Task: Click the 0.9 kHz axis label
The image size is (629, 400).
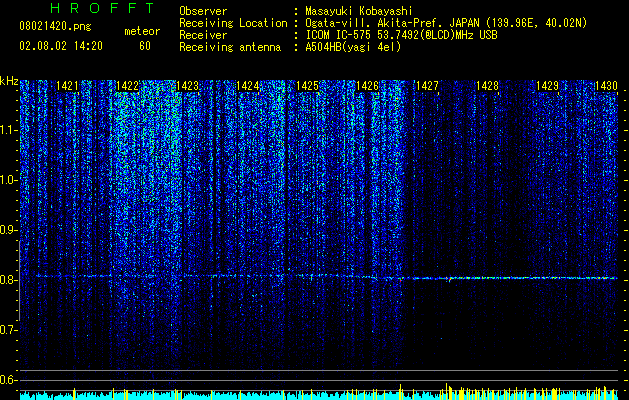Action: [x=9, y=230]
